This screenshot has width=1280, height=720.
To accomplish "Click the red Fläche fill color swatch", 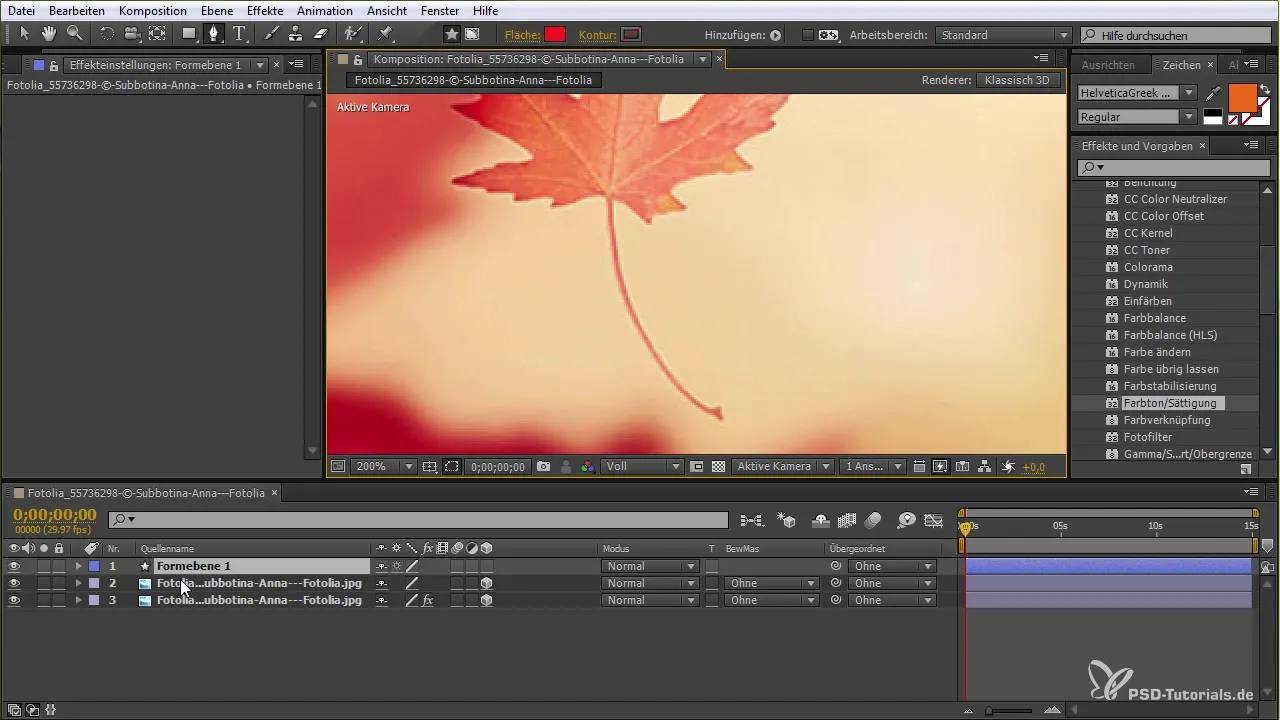I will (555, 35).
